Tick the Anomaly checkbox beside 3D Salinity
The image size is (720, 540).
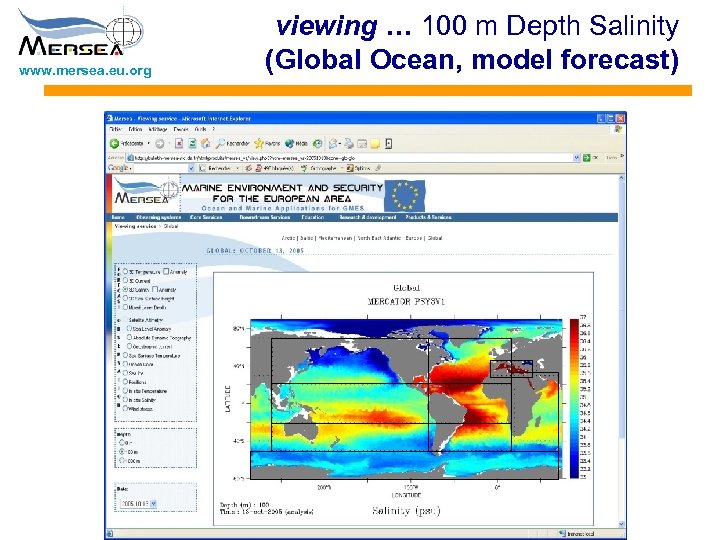click(x=155, y=289)
